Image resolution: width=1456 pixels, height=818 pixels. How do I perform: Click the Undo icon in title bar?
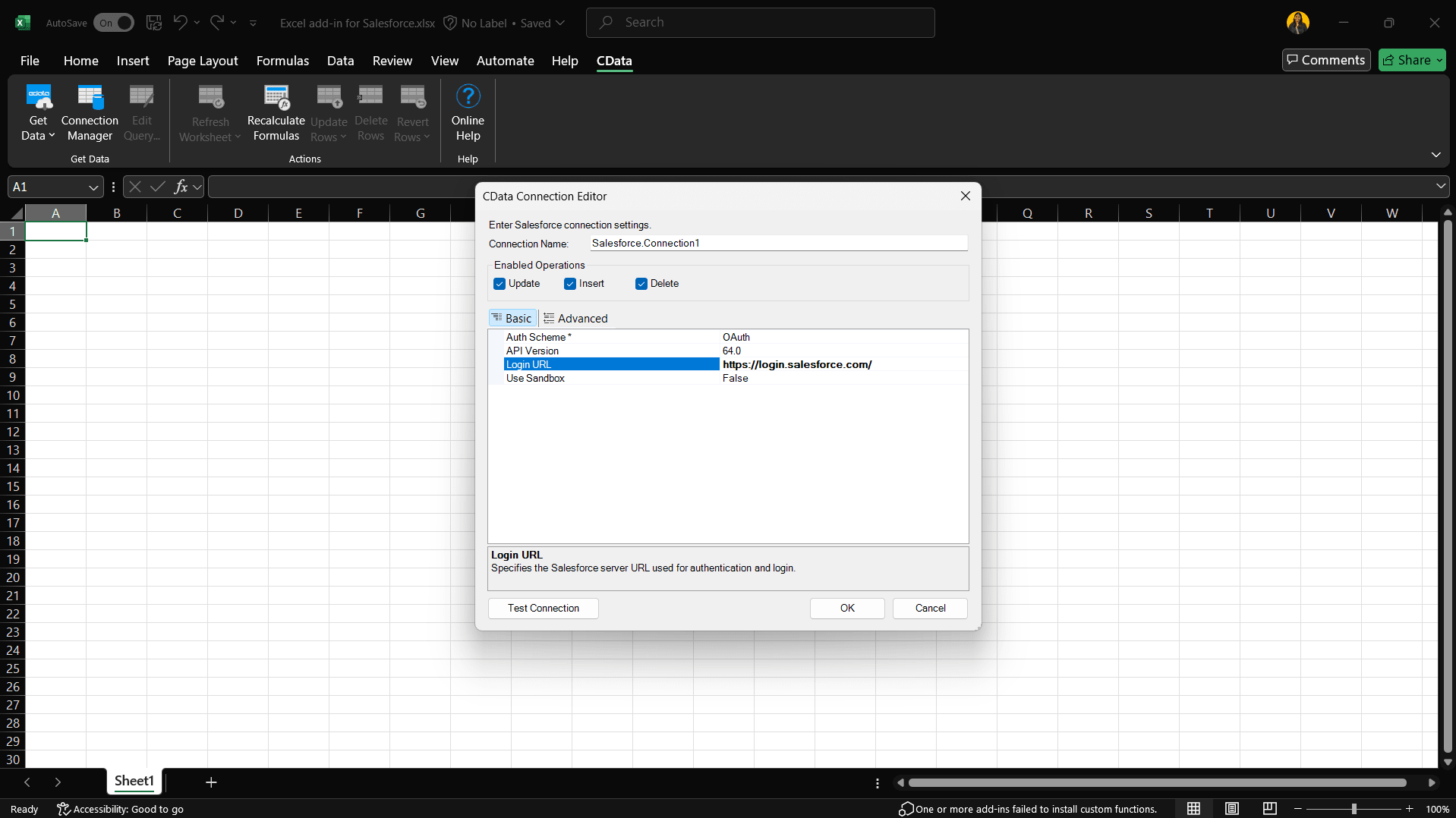point(180,23)
